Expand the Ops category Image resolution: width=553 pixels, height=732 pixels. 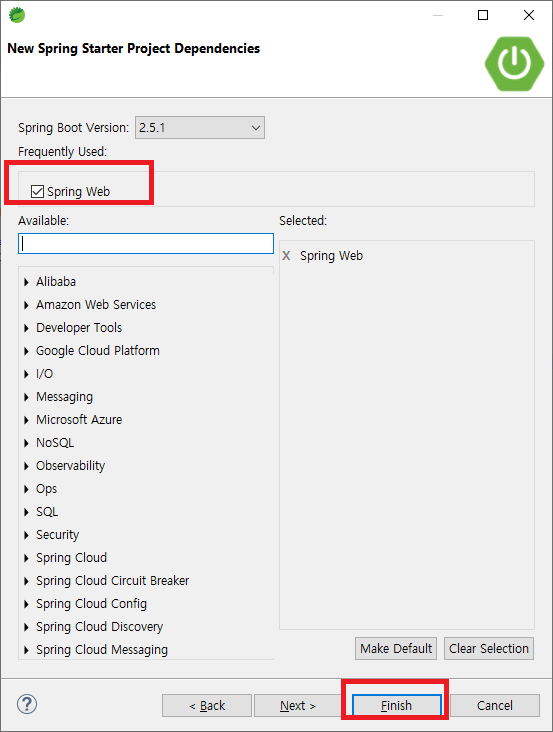coord(27,489)
